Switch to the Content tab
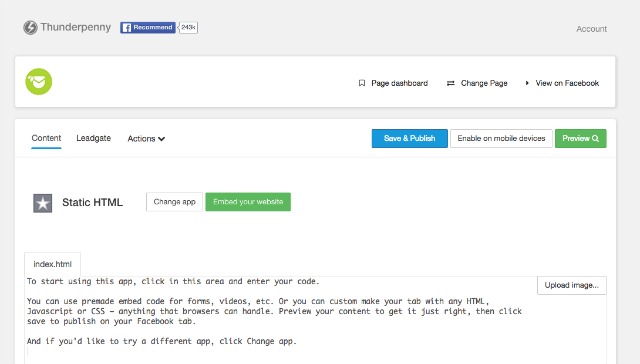The width and height of the screenshot is (640, 364). click(x=46, y=138)
